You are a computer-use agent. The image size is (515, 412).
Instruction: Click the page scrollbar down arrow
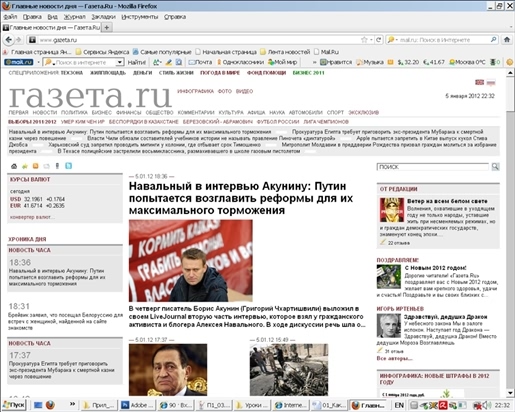(x=510, y=393)
